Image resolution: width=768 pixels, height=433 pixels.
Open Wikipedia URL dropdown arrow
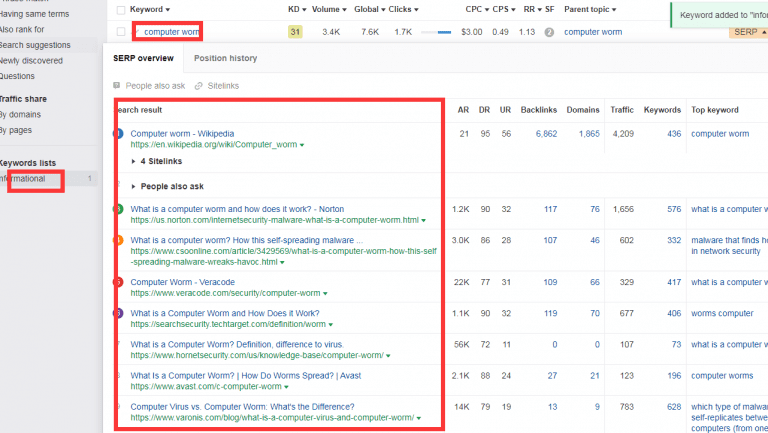point(302,145)
